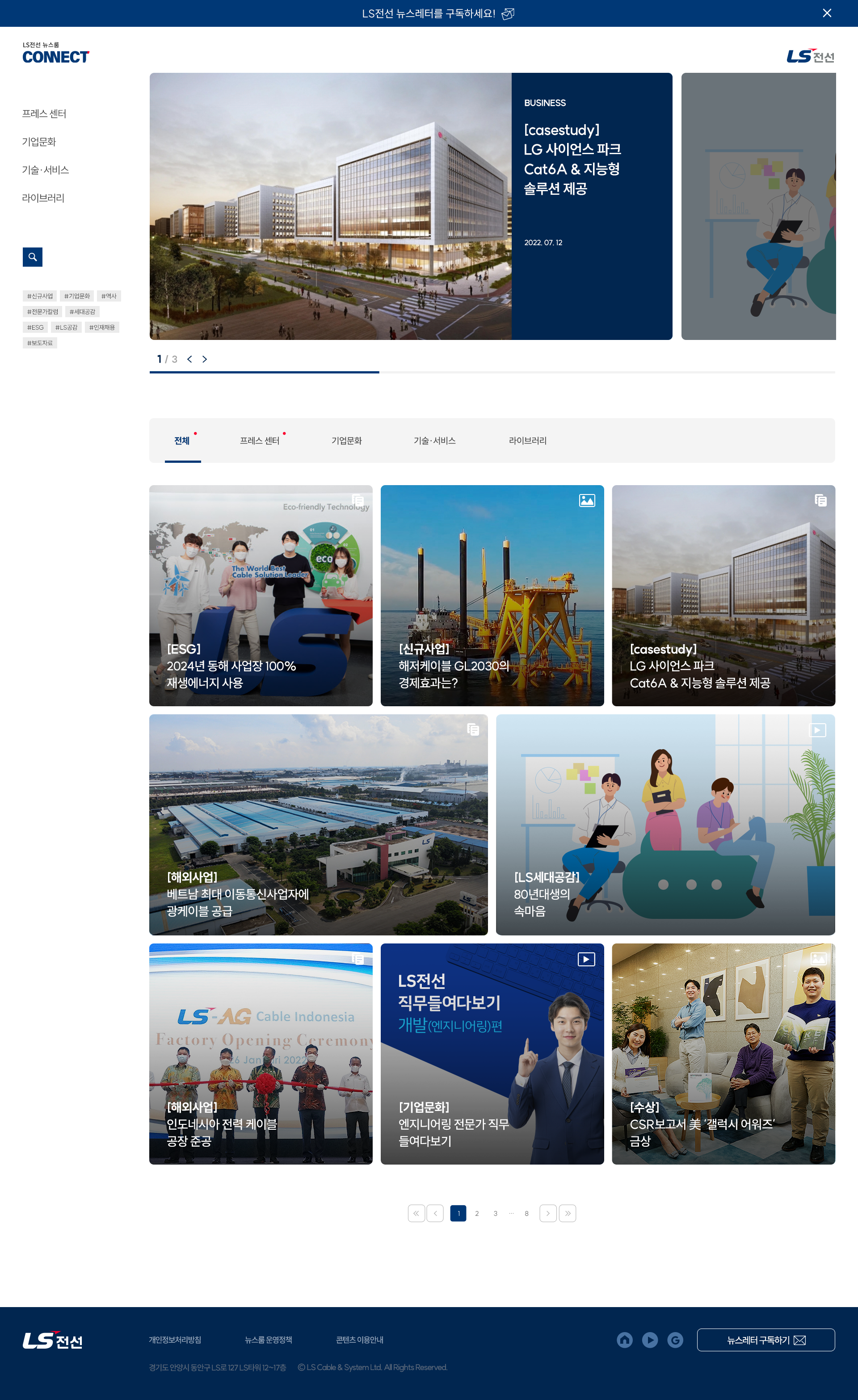Image resolution: width=858 pixels, height=1400 pixels.
Task: Click the #세대공감 tag
Action: [x=82, y=311]
